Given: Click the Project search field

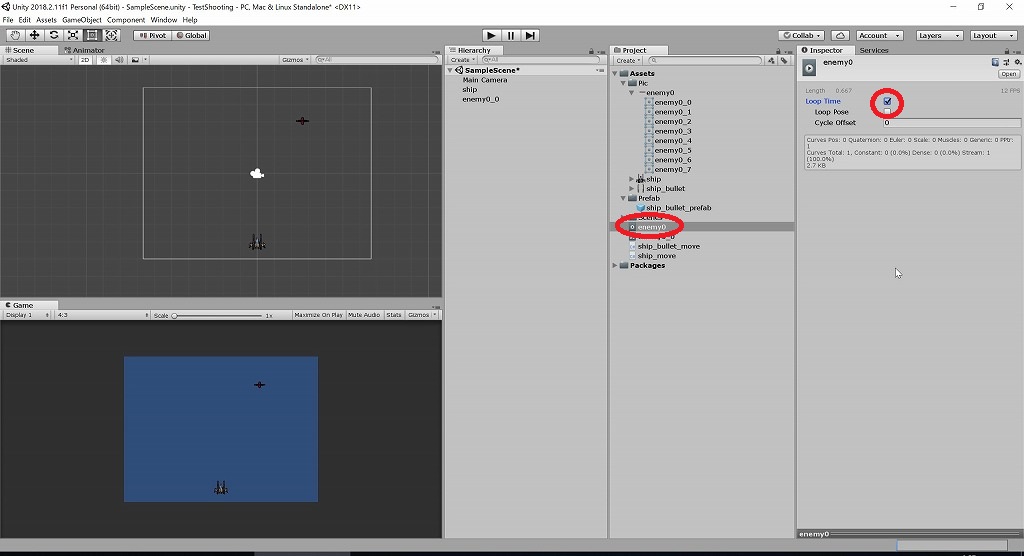Looking at the screenshot, I should 705,60.
